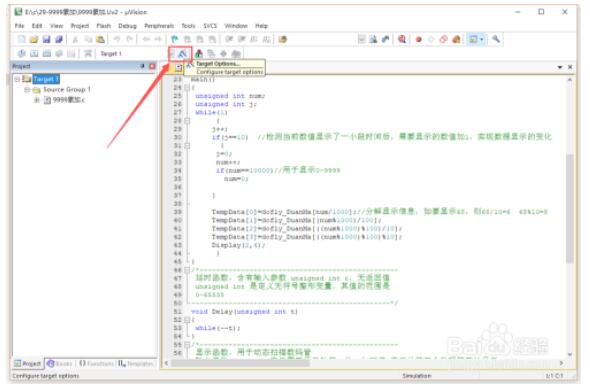
Task: Collapse code fold at line 28
Action: click(x=187, y=121)
